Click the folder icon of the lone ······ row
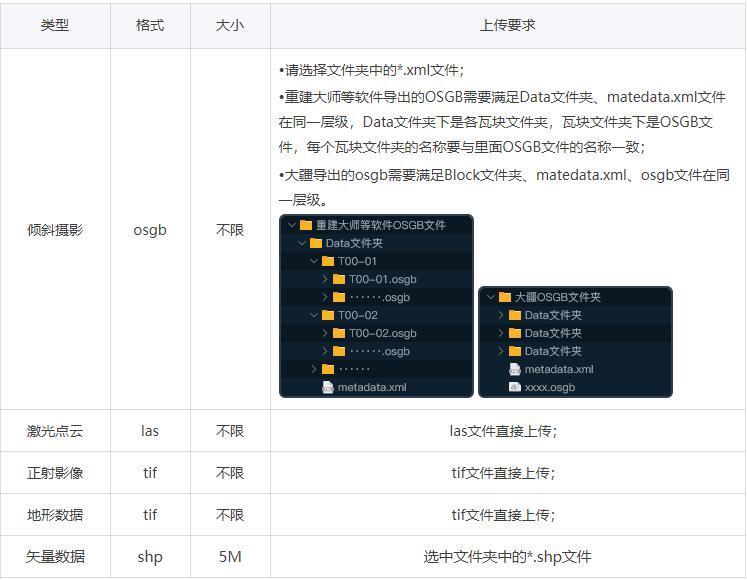747x580 pixels. pos(328,369)
